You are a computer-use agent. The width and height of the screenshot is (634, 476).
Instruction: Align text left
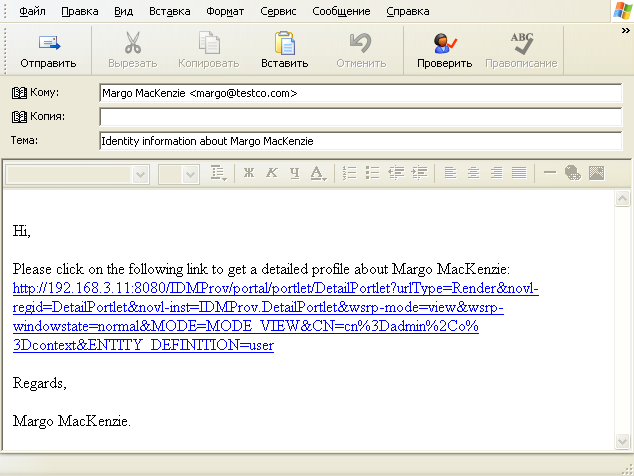tap(450, 173)
